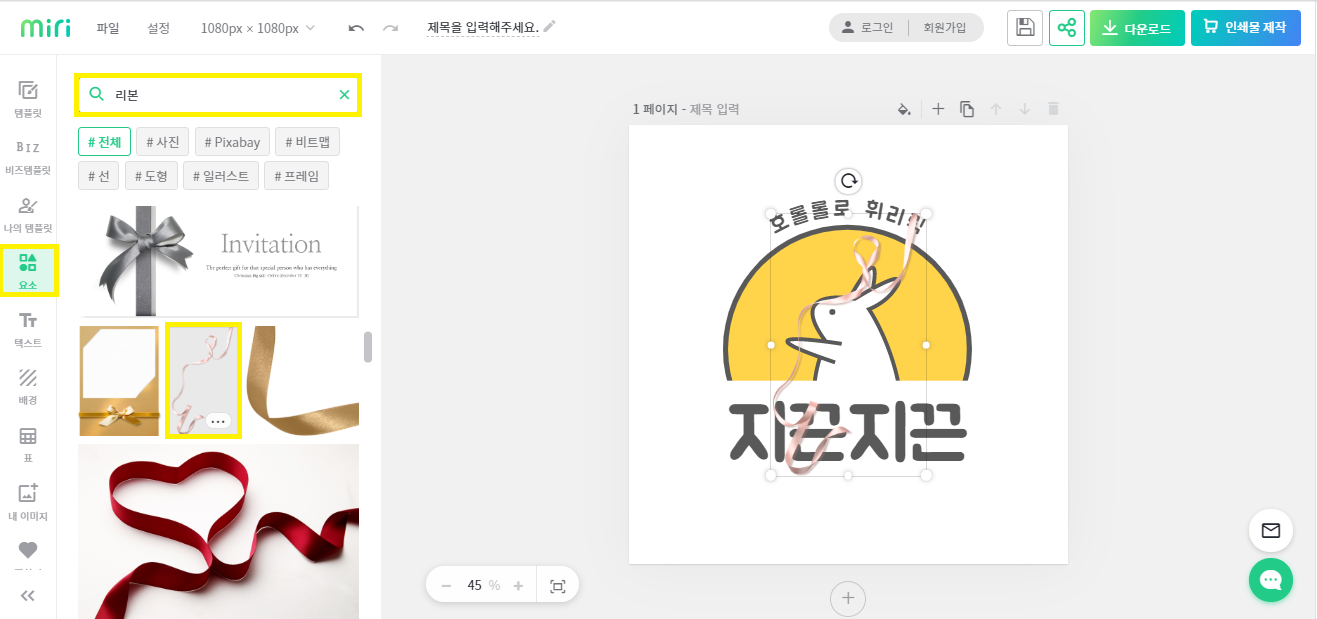Viewport: 1317px width, 619px height.
Task: Undo the last action
Action: 356,28
